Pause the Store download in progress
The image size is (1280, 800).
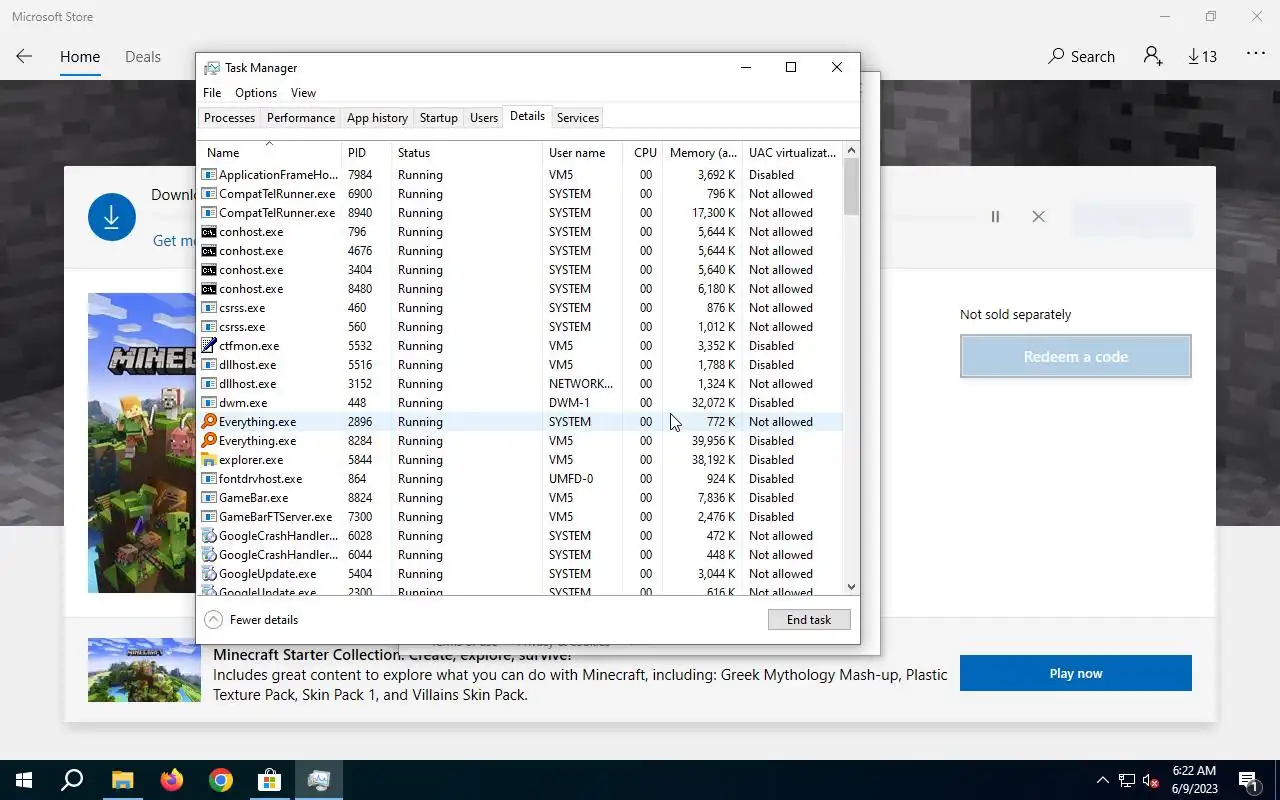tap(995, 217)
